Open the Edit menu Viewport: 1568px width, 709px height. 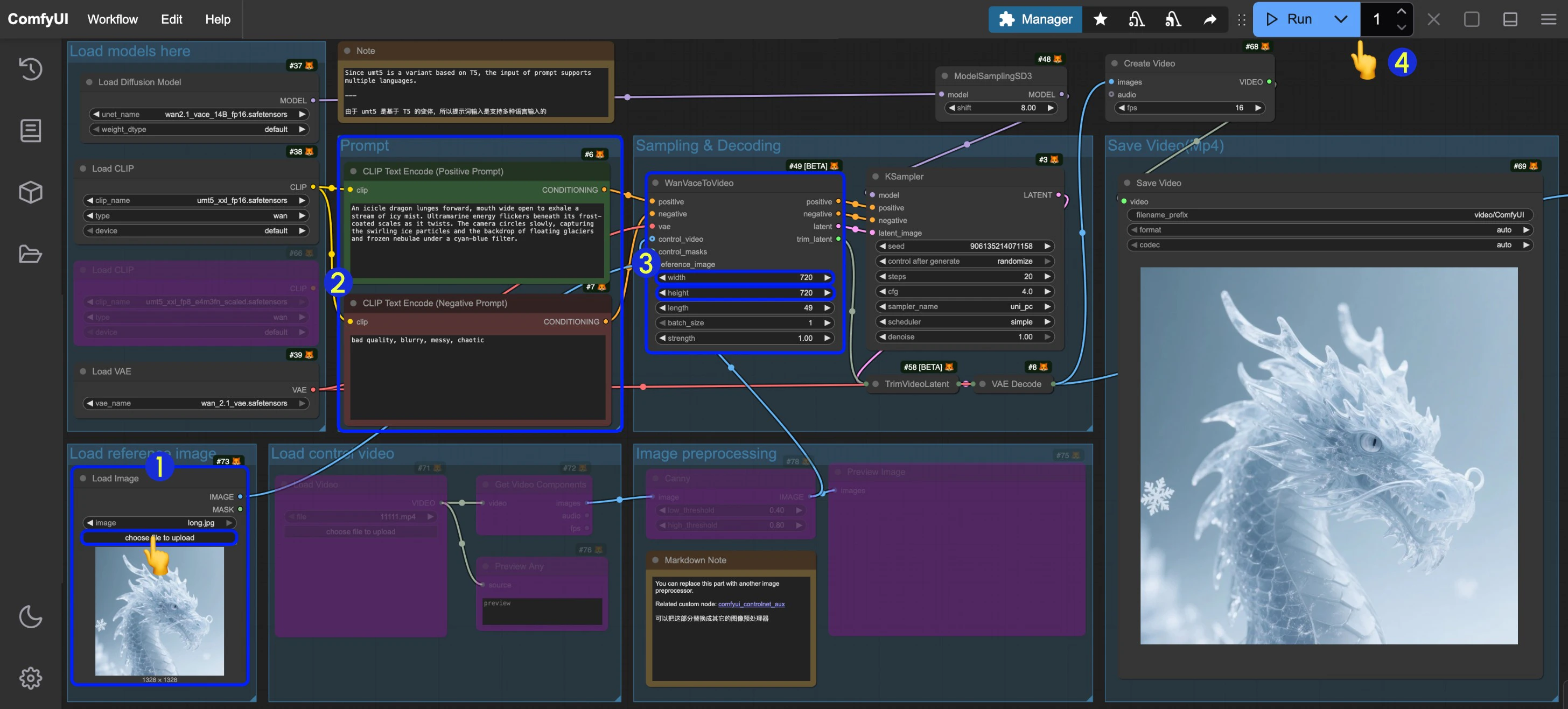tap(171, 19)
